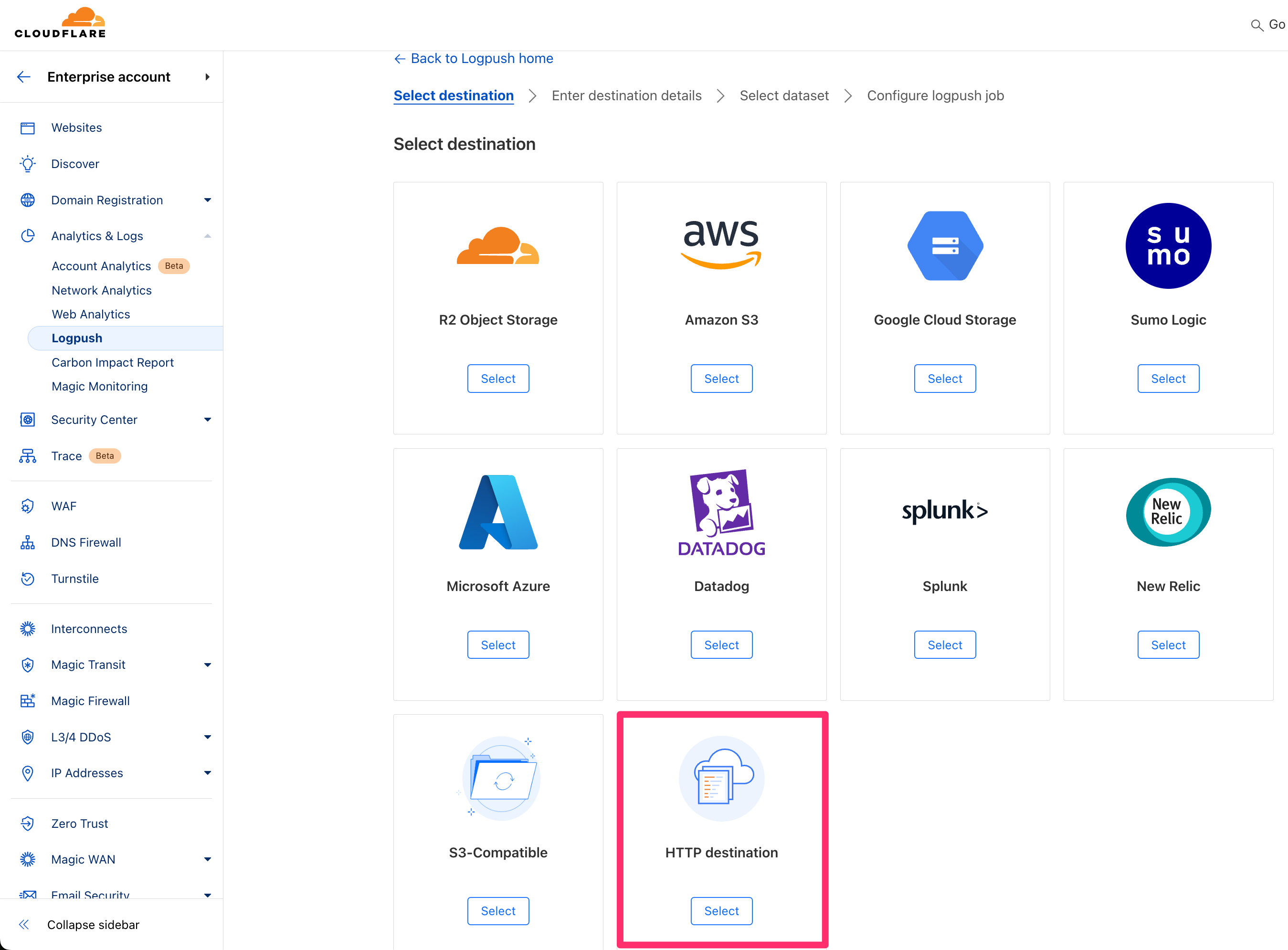Collapse the Analytics & Logs section
This screenshot has height=950, width=1288.
tap(208, 236)
